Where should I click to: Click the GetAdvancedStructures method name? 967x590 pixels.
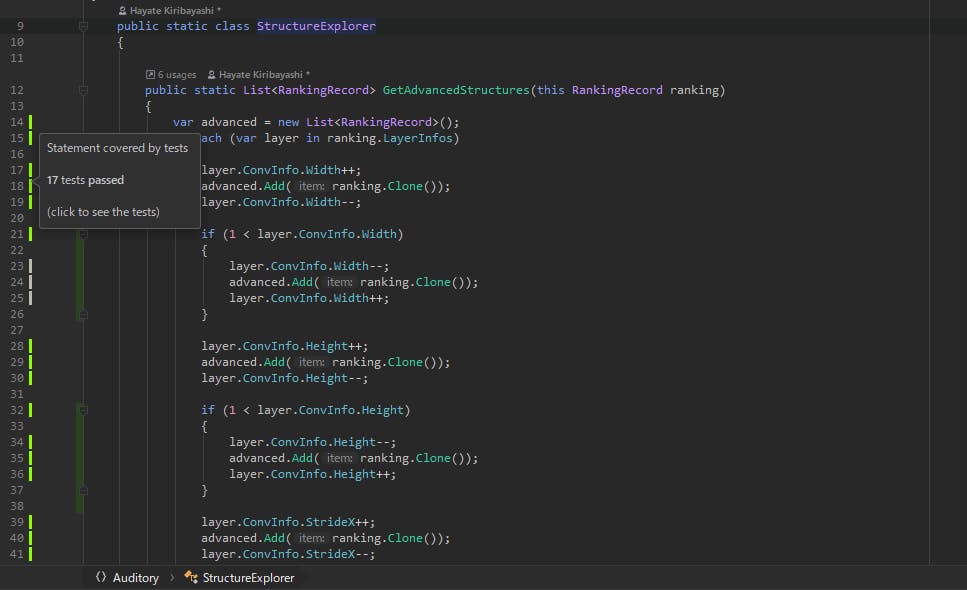pos(456,90)
